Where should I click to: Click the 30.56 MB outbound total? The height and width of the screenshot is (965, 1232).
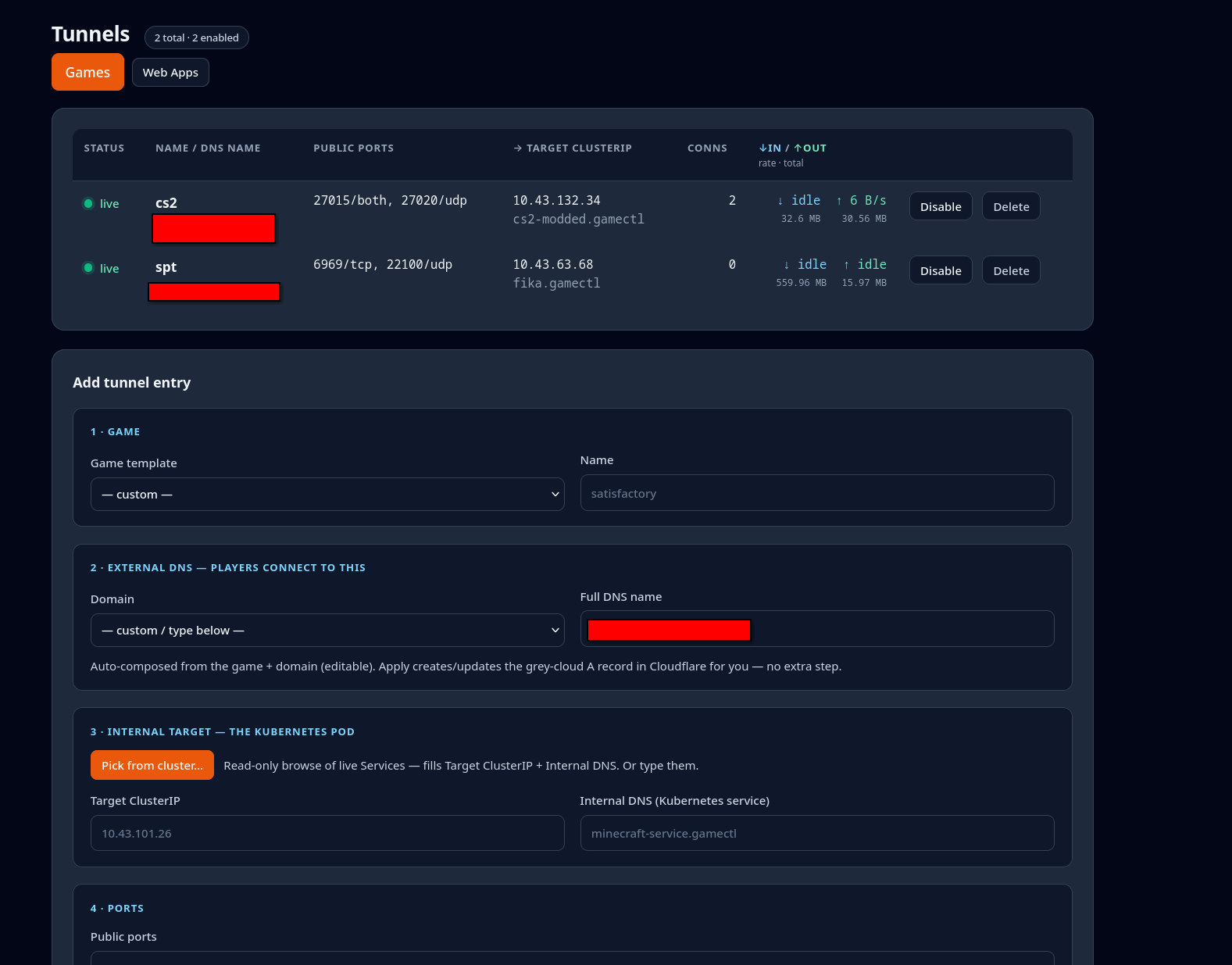tap(864, 219)
